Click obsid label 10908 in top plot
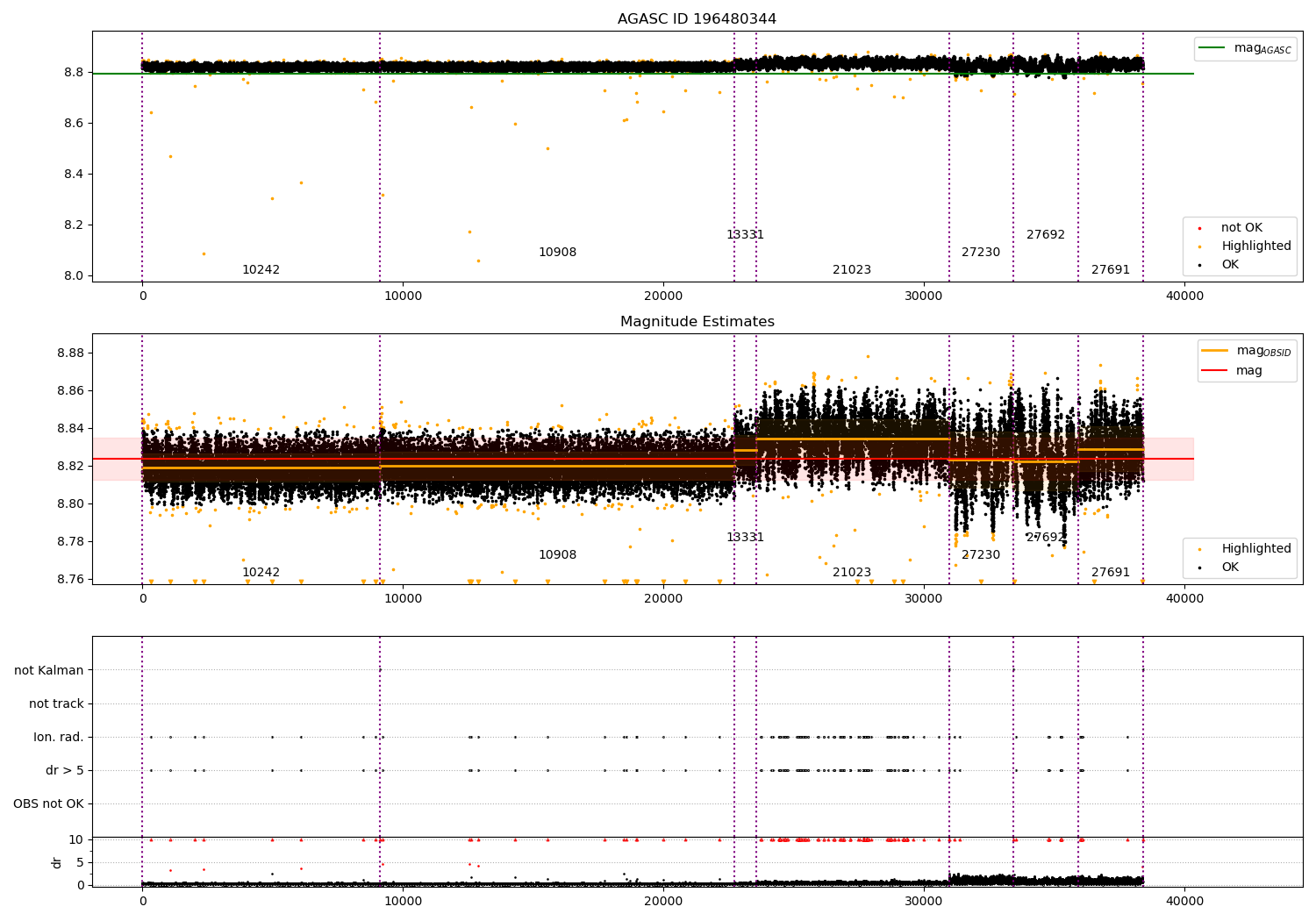This screenshot has height=921, width=1316. (x=557, y=253)
